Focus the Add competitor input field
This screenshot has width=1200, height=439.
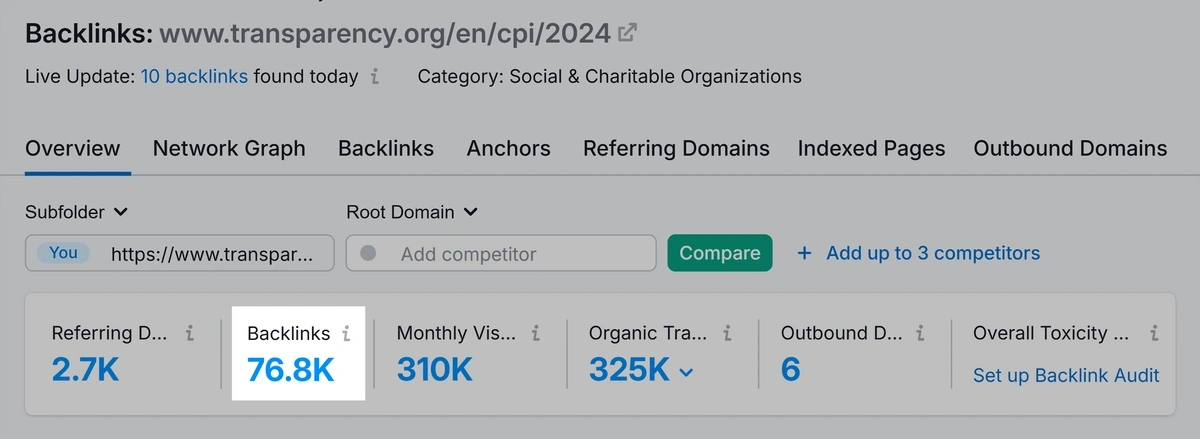(x=510, y=254)
